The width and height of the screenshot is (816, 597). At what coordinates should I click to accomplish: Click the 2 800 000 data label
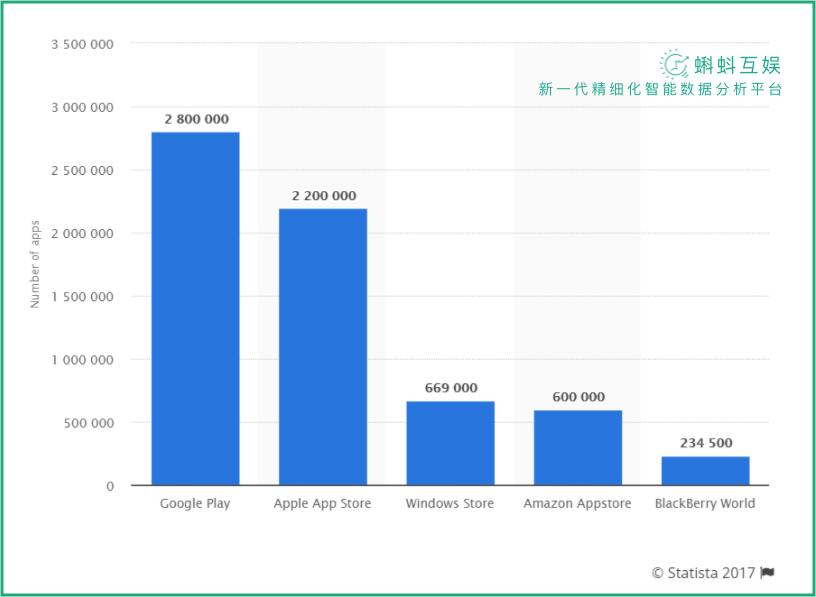[x=197, y=120]
